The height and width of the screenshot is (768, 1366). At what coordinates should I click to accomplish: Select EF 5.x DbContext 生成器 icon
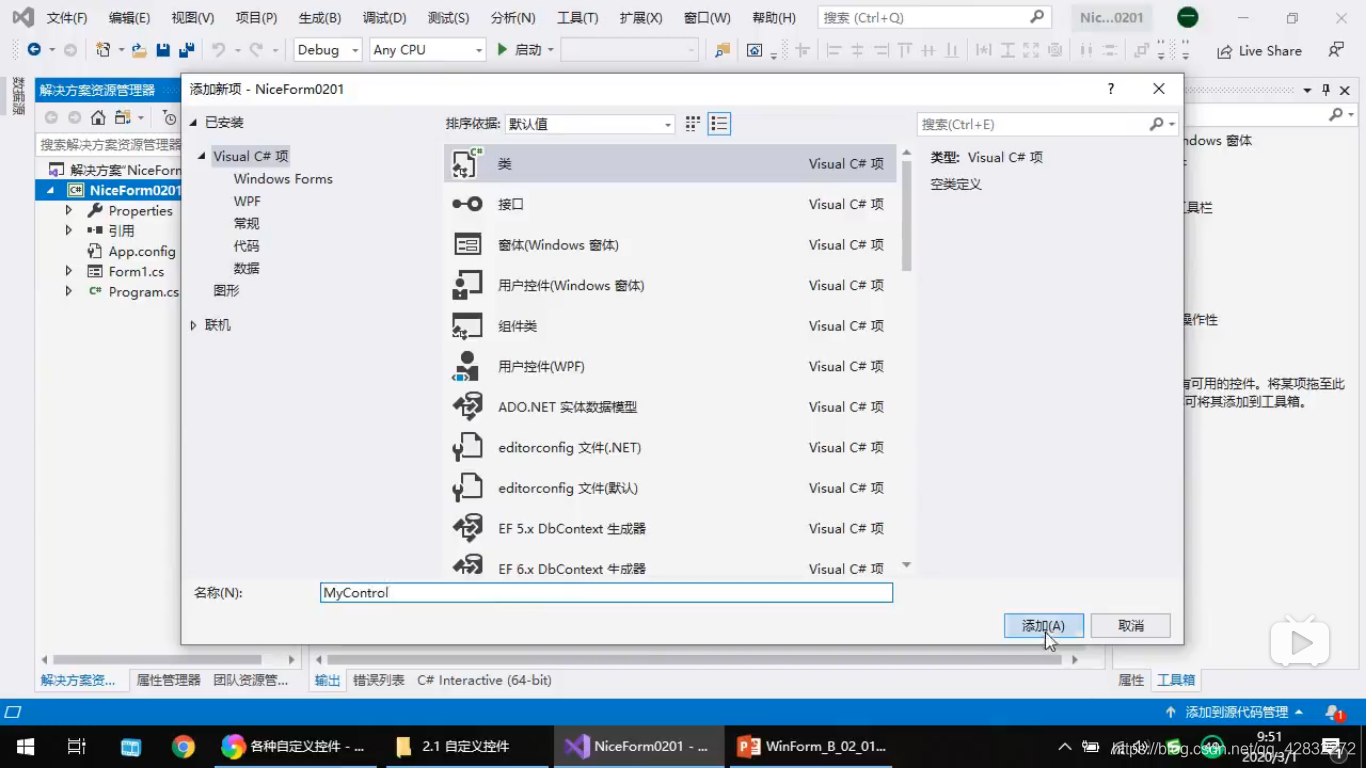[467, 528]
